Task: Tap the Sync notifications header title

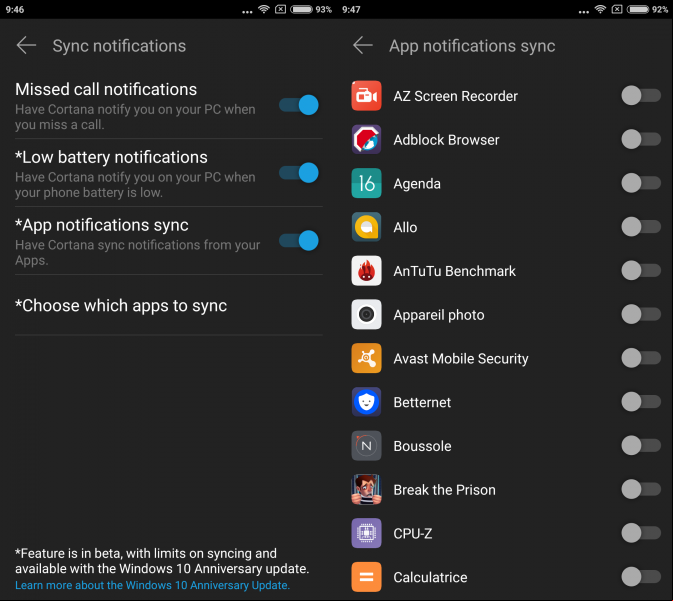Action: pyautogui.click(x=119, y=46)
